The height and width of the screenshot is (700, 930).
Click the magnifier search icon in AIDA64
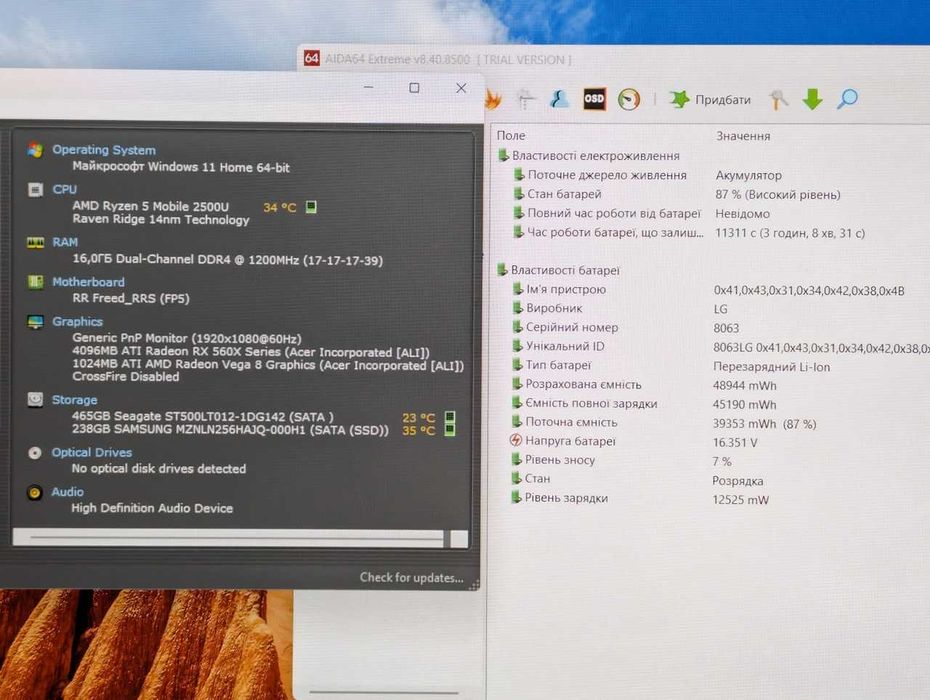click(847, 99)
